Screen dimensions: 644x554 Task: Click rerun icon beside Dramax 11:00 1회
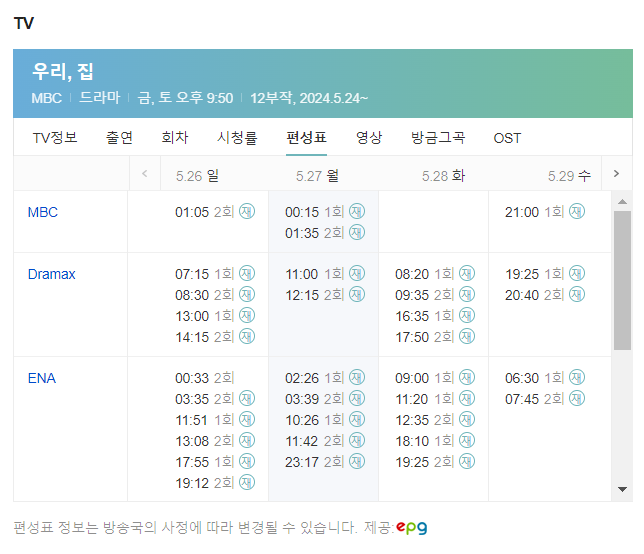tap(357, 274)
